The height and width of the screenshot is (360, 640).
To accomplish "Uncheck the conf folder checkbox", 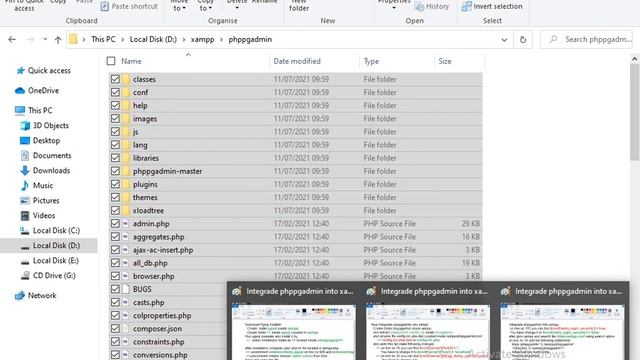I will coord(115,92).
